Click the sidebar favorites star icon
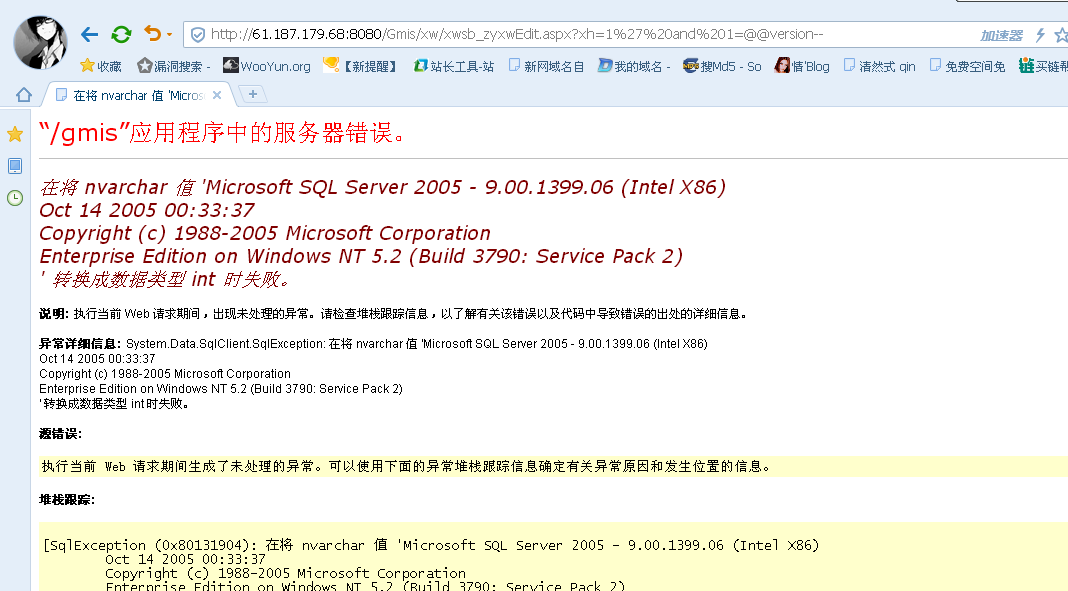Screen dimensions: 1068x591 (15, 134)
